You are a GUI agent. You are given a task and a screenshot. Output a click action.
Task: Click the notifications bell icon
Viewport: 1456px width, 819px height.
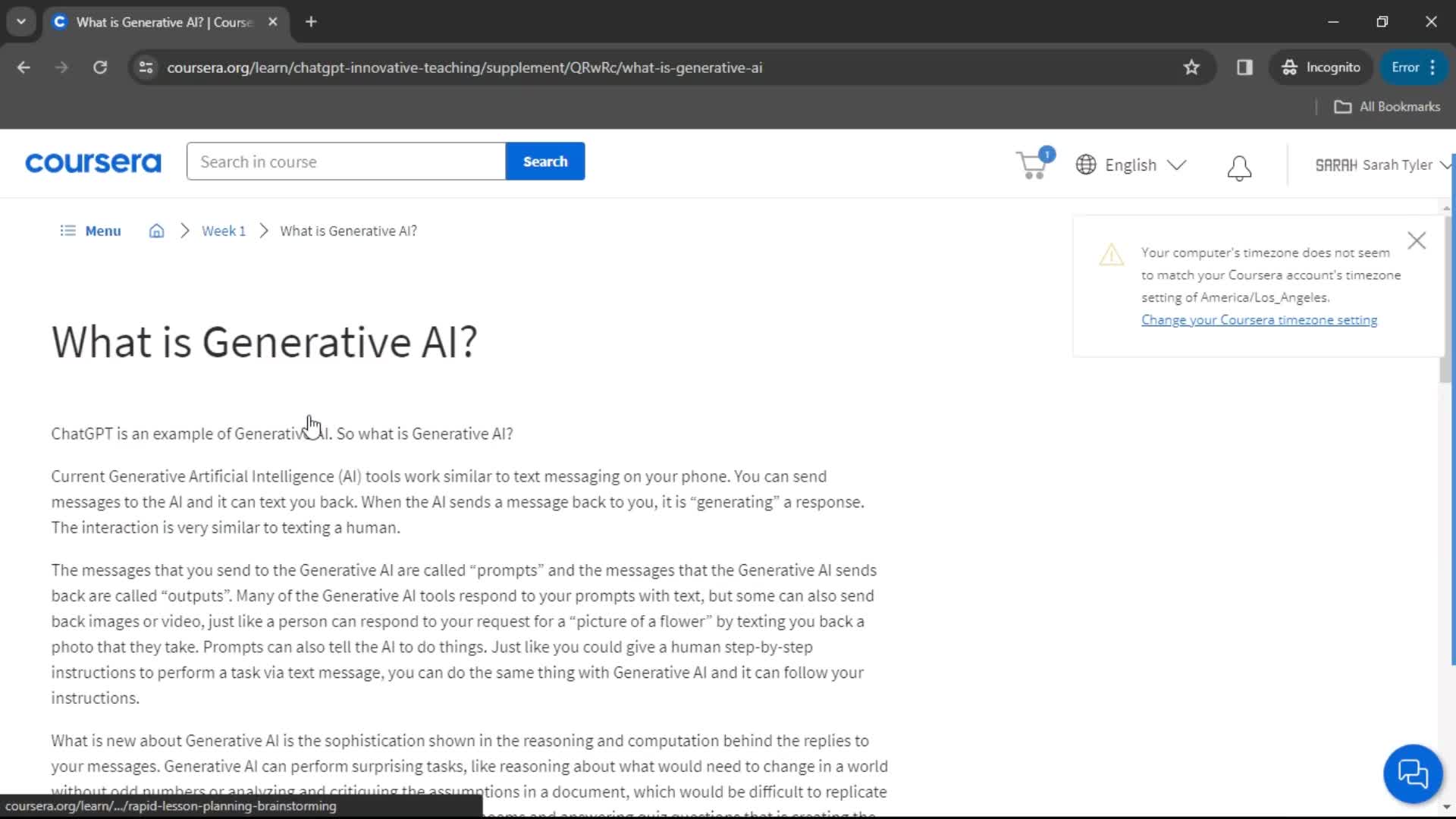pyautogui.click(x=1238, y=167)
